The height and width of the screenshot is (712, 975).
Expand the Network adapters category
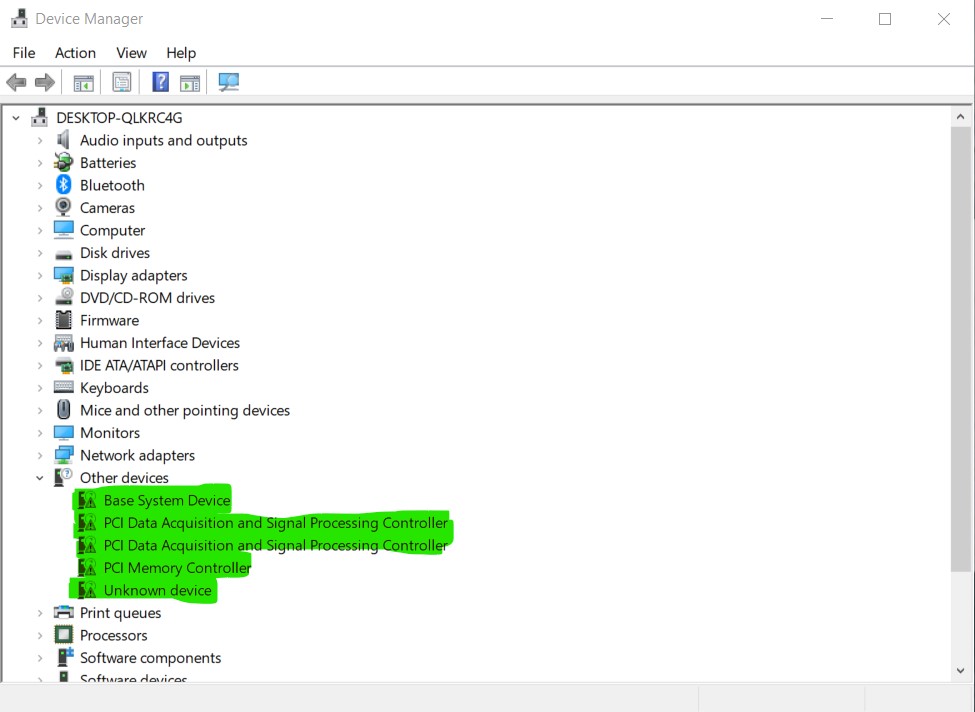[x=39, y=455]
